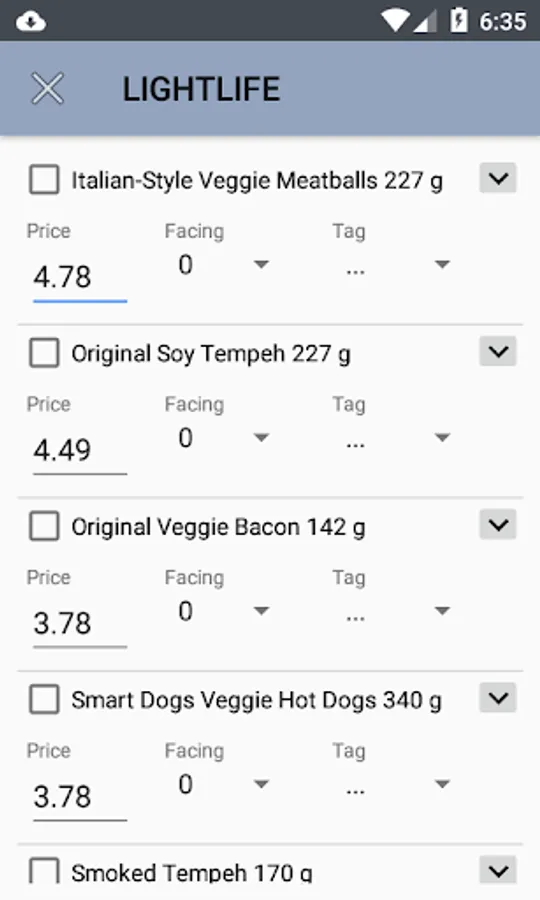Open Facing dropdown for Original Veggie Bacon

(x=222, y=611)
